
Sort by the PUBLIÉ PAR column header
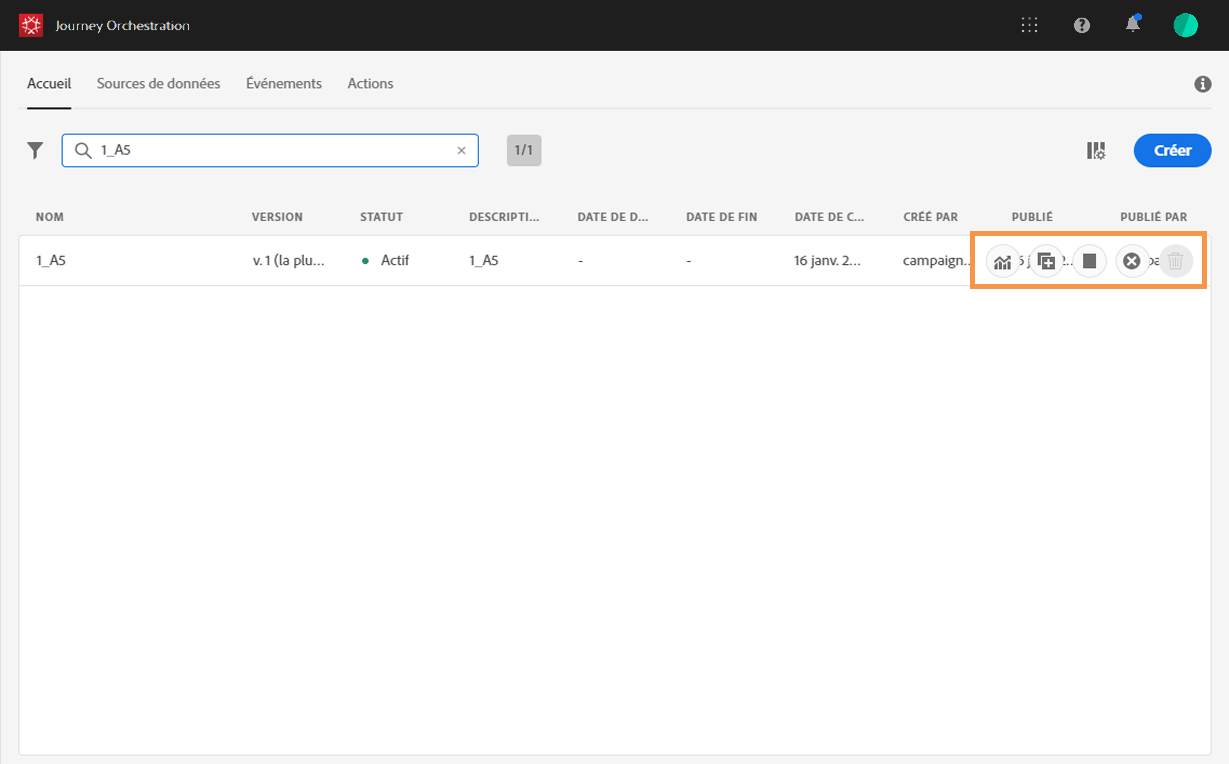tap(1153, 217)
